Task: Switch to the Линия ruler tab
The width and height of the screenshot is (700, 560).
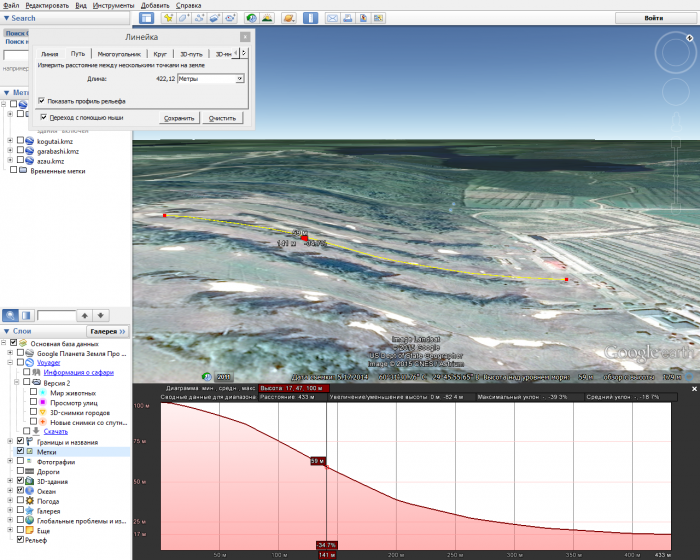Action: pyautogui.click(x=50, y=54)
